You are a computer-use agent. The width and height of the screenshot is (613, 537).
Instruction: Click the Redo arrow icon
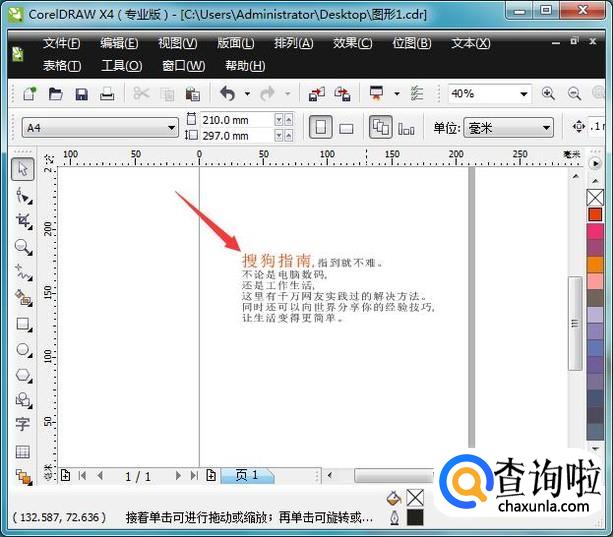pos(268,94)
